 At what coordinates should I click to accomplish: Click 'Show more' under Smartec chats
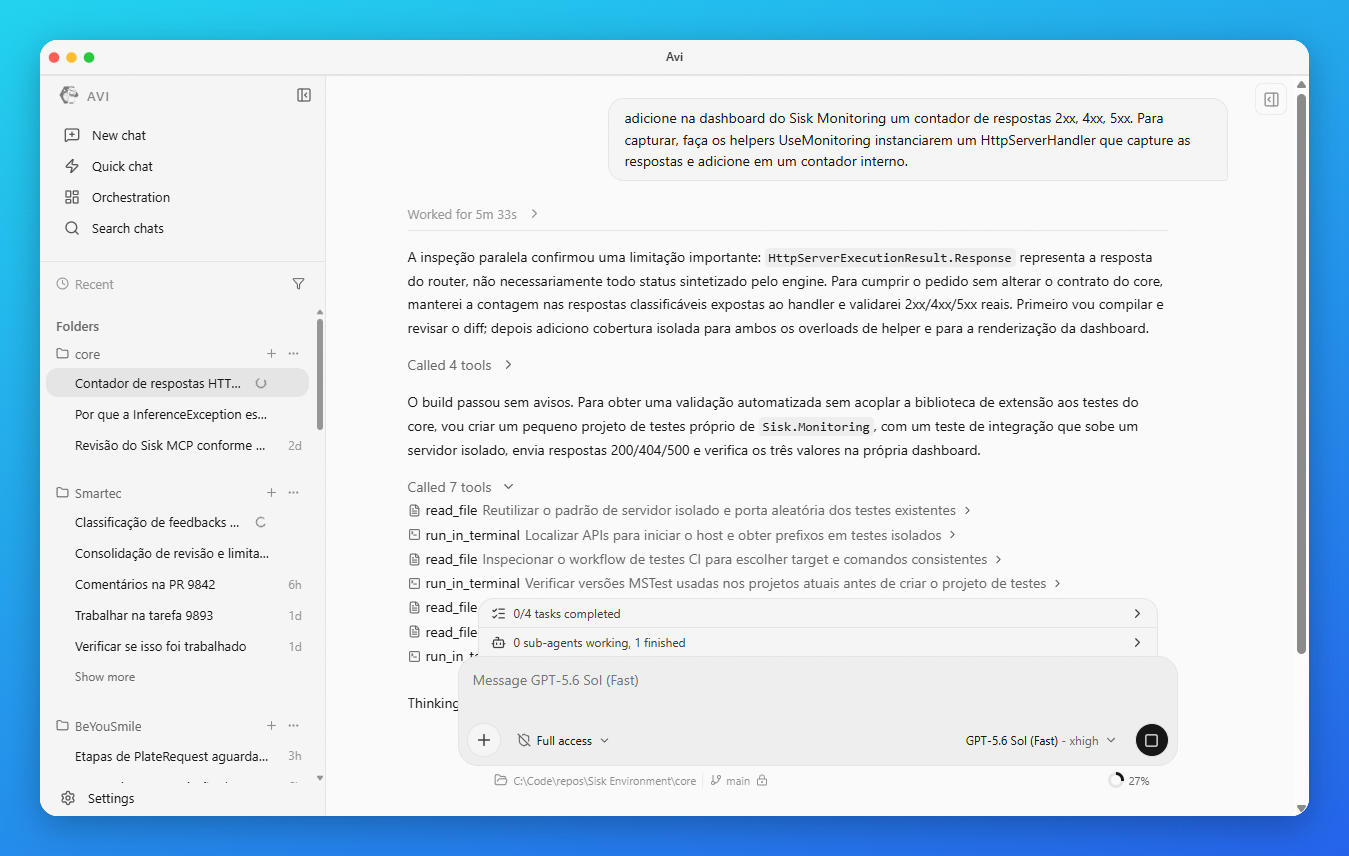click(105, 677)
